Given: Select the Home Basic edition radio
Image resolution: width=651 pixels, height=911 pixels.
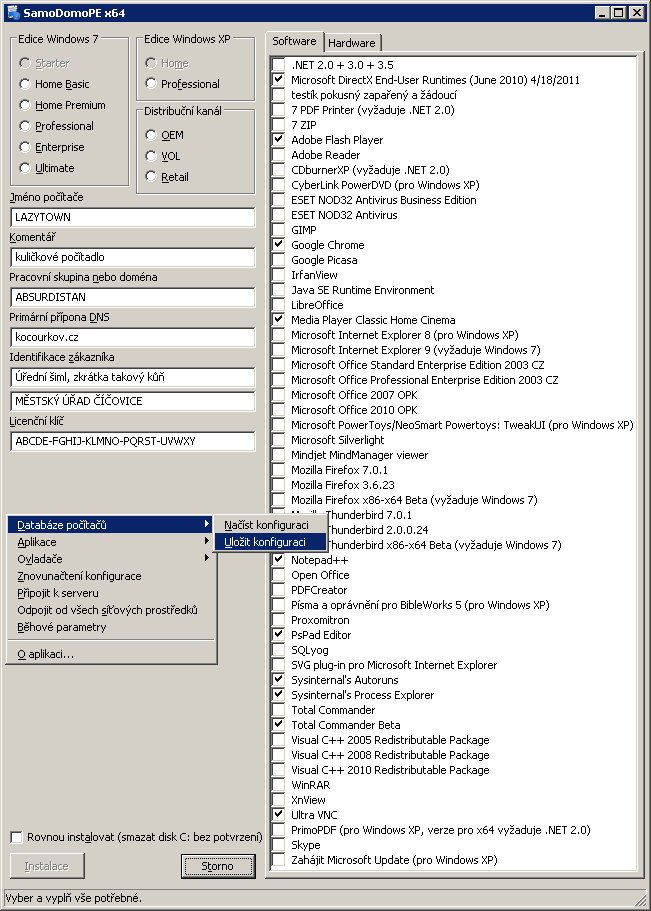Looking at the screenshot, I should pyautogui.click(x=24, y=84).
